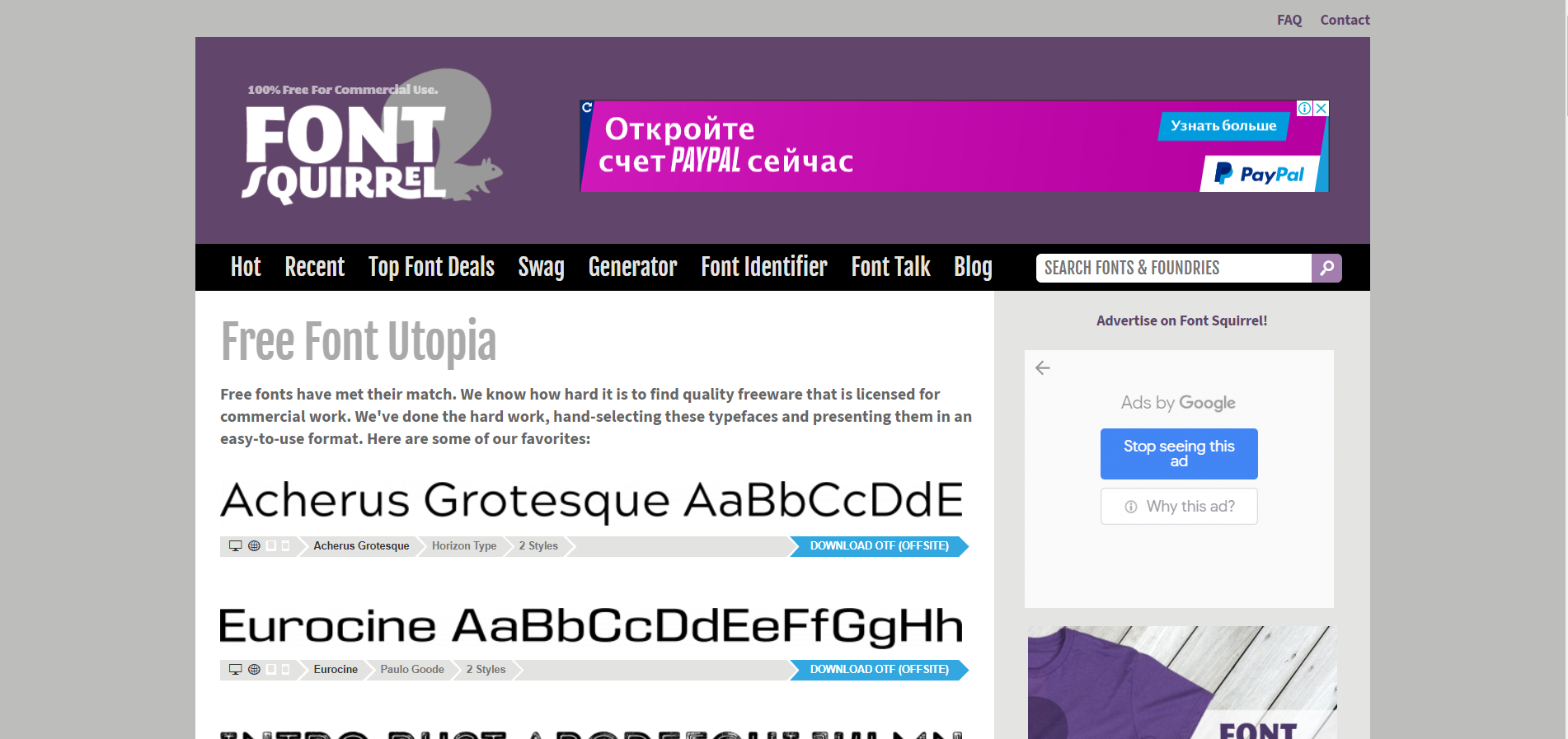
Task: Click the app phone icon for Eurocine
Action: click(x=285, y=669)
